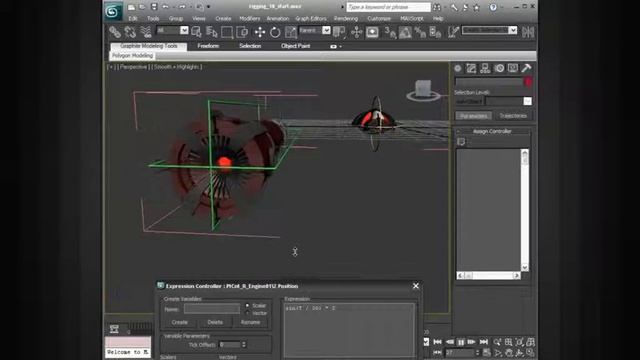Open the Motion command panel tab
The image size is (640, 360).
(499, 68)
